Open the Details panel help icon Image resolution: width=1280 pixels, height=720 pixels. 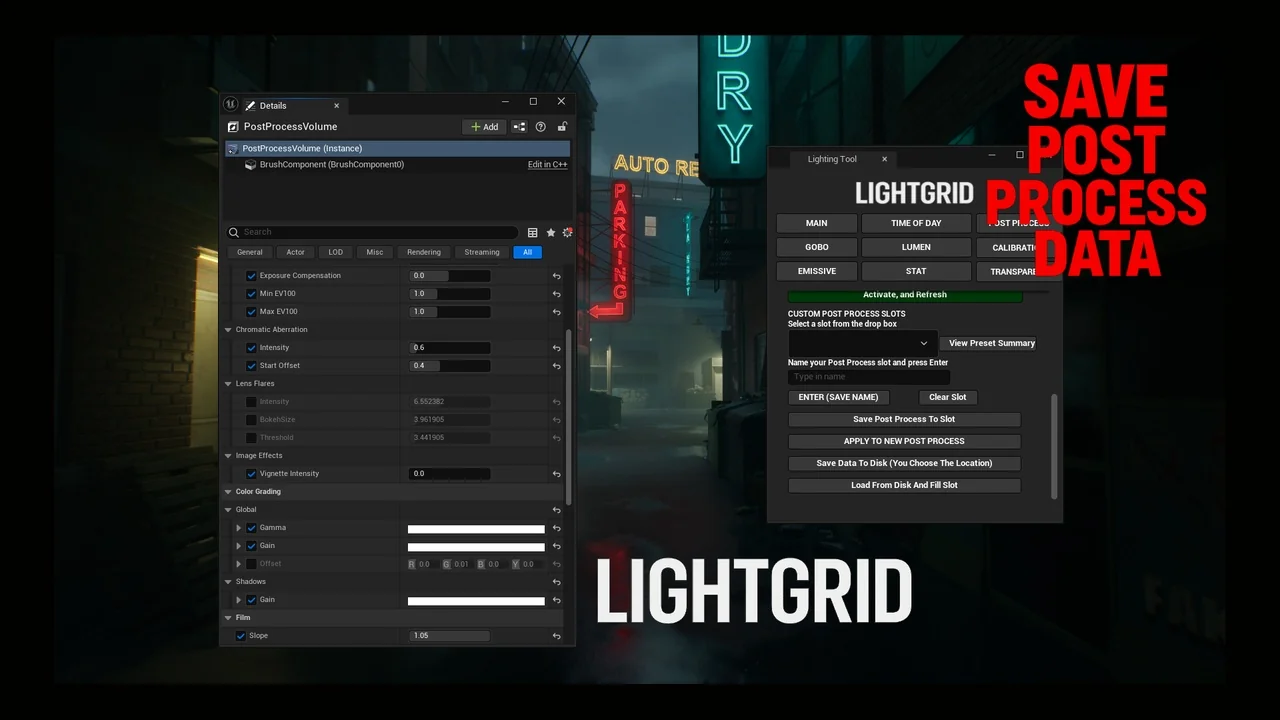(x=541, y=127)
